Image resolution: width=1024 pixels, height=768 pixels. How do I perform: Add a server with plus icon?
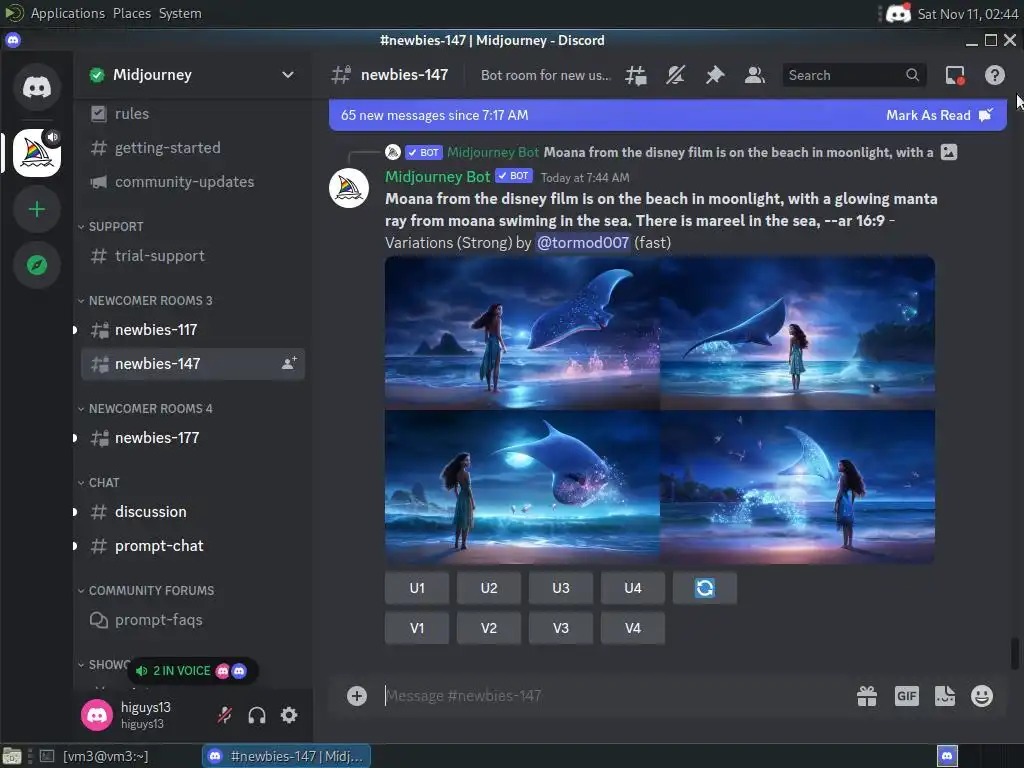(37, 209)
